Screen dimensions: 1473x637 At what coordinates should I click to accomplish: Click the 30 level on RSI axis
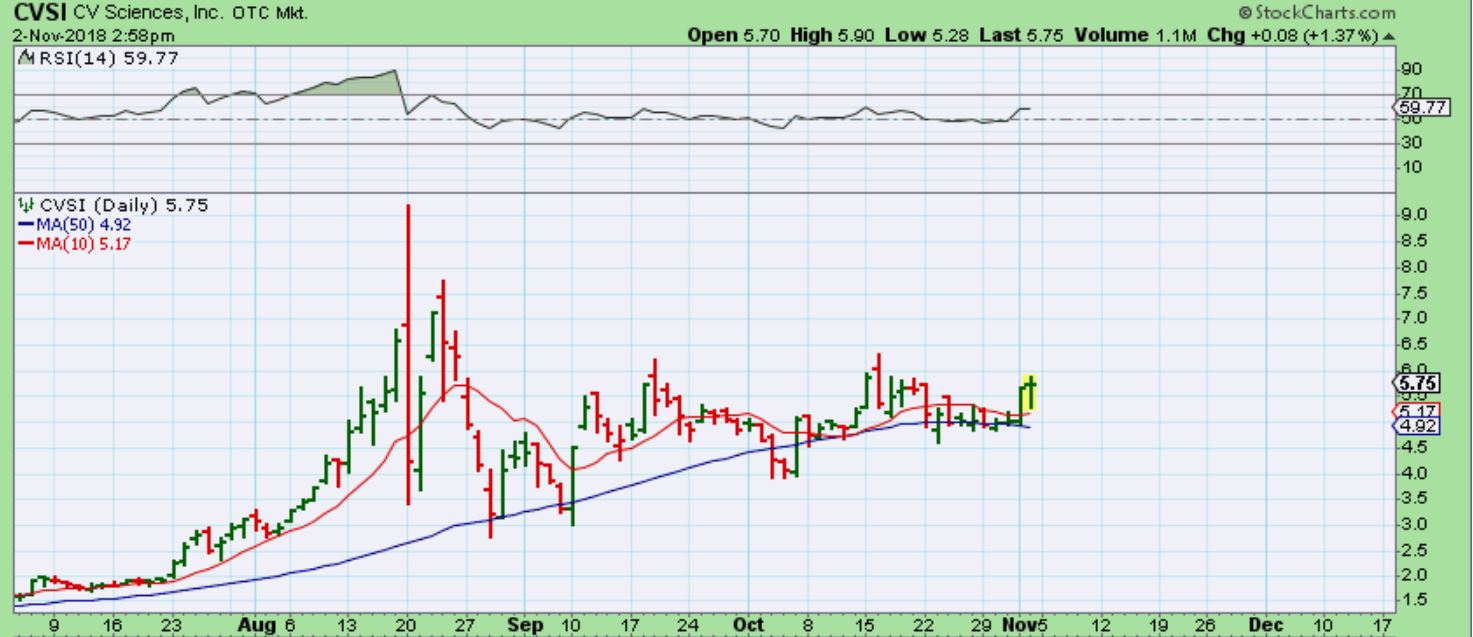[1412, 143]
